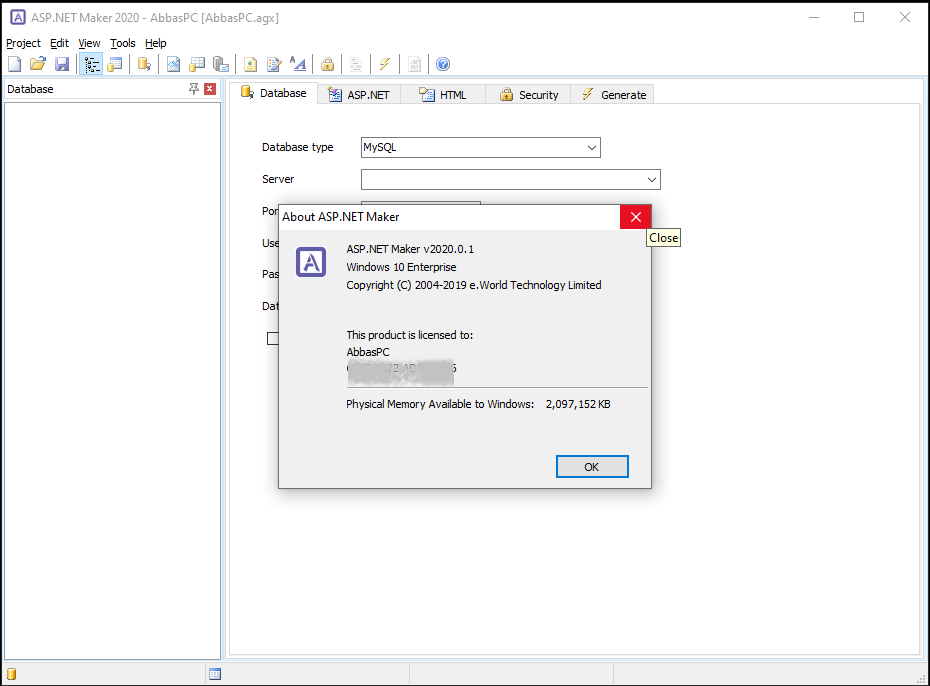This screenshot has width=930, height=686.
Task: Click the yellow database cylinder toolbar icon
Action: 144,64
